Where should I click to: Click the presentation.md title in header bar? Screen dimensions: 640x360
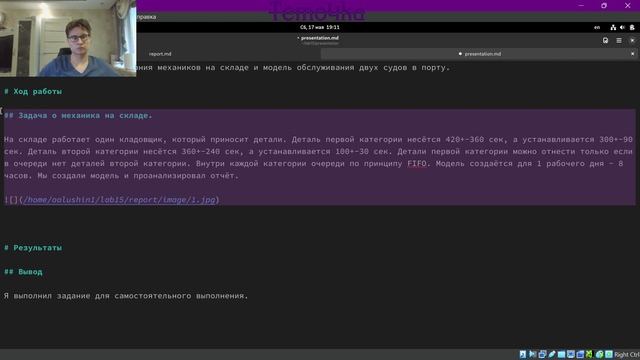(x=320, y=38)
